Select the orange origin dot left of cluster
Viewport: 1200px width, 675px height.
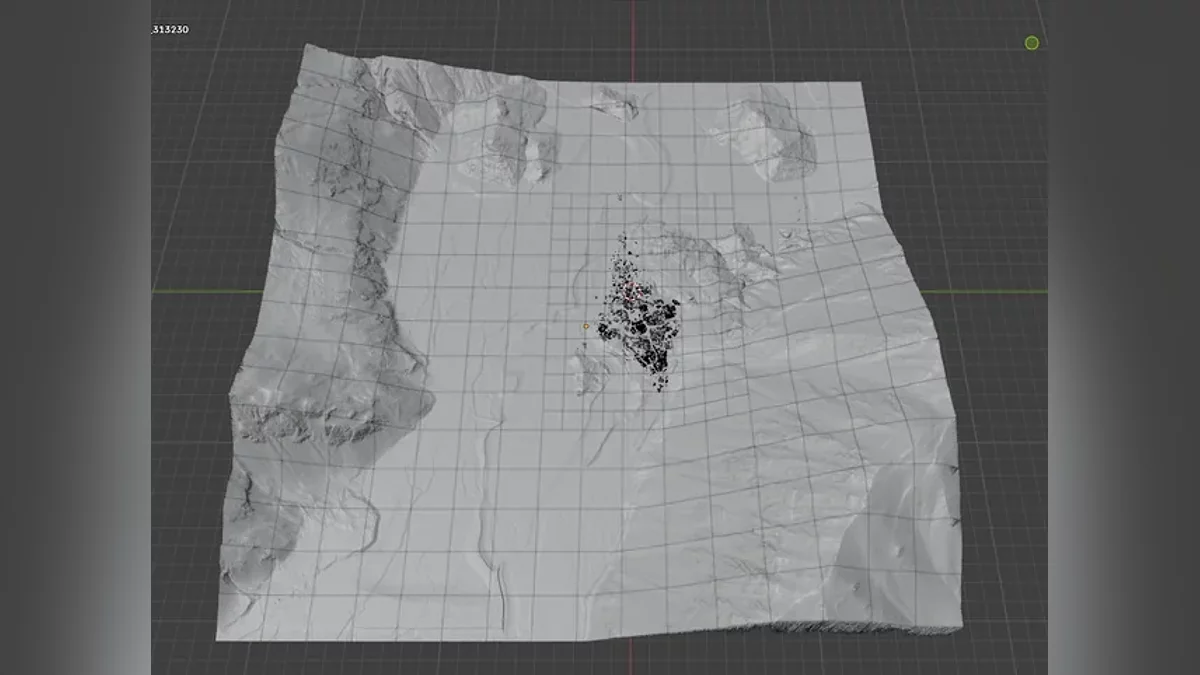pos(586,326)
